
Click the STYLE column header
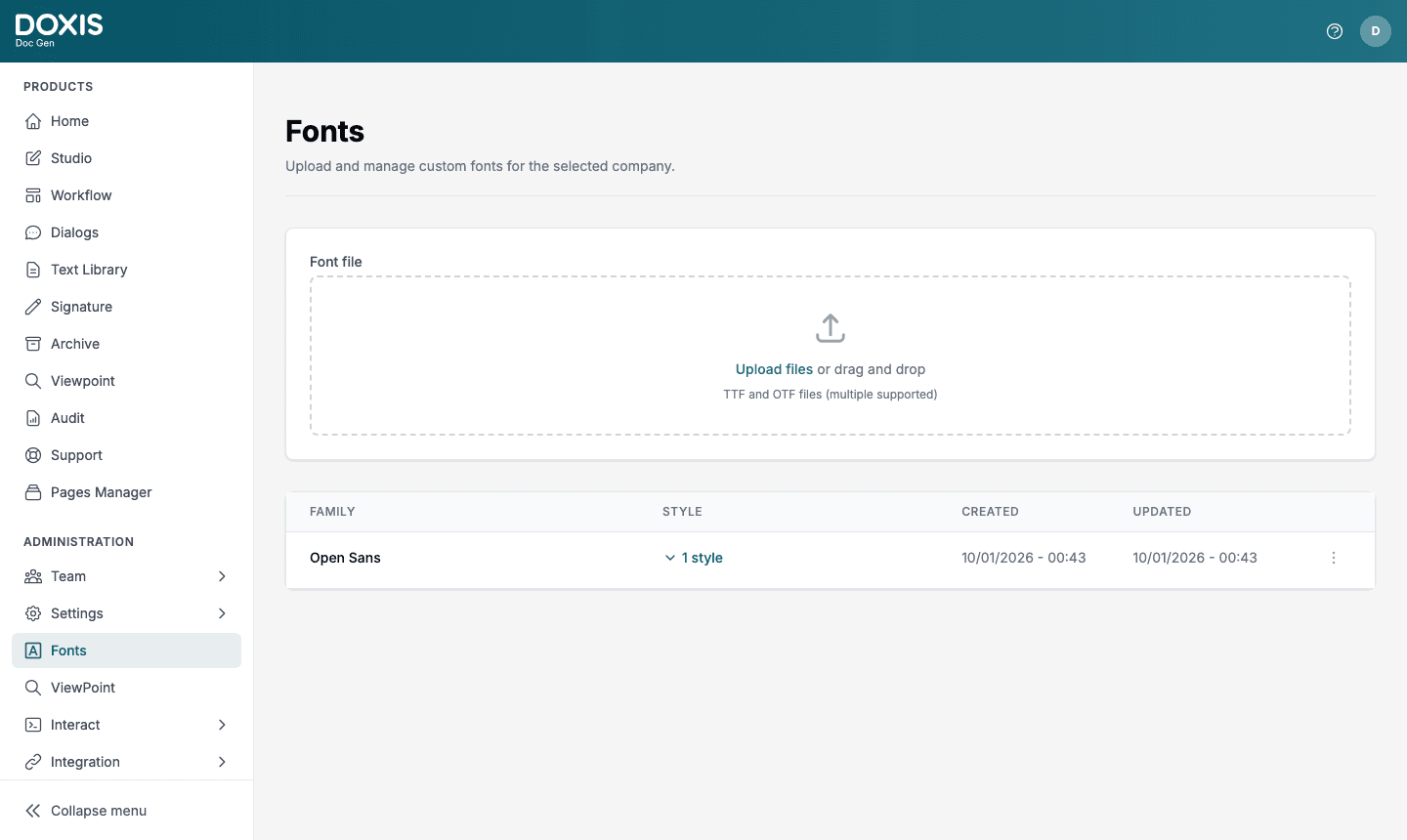tap(682, 512)
